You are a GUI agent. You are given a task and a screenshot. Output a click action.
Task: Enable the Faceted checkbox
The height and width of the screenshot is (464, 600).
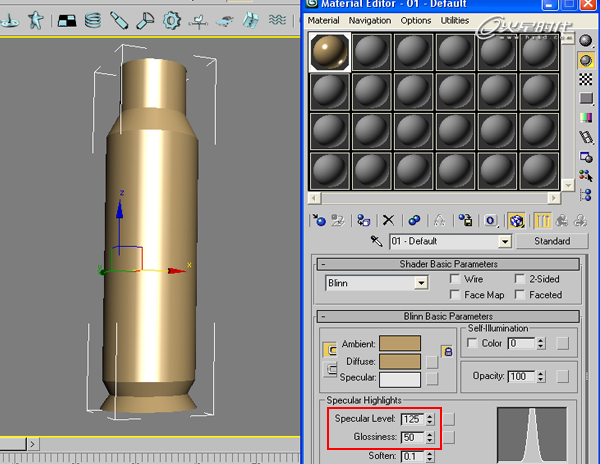[x=520, y=295]
